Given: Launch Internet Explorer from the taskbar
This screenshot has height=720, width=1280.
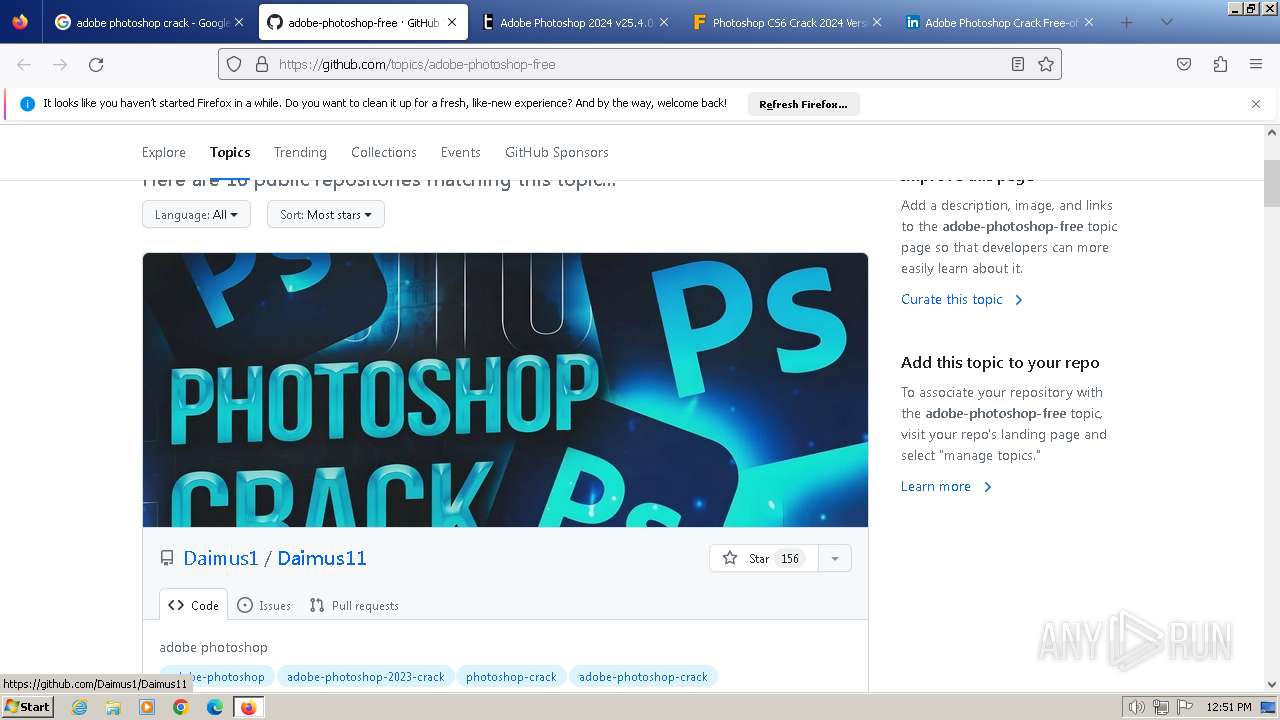Looking at the screenshot, I should [x=79, y=707].
